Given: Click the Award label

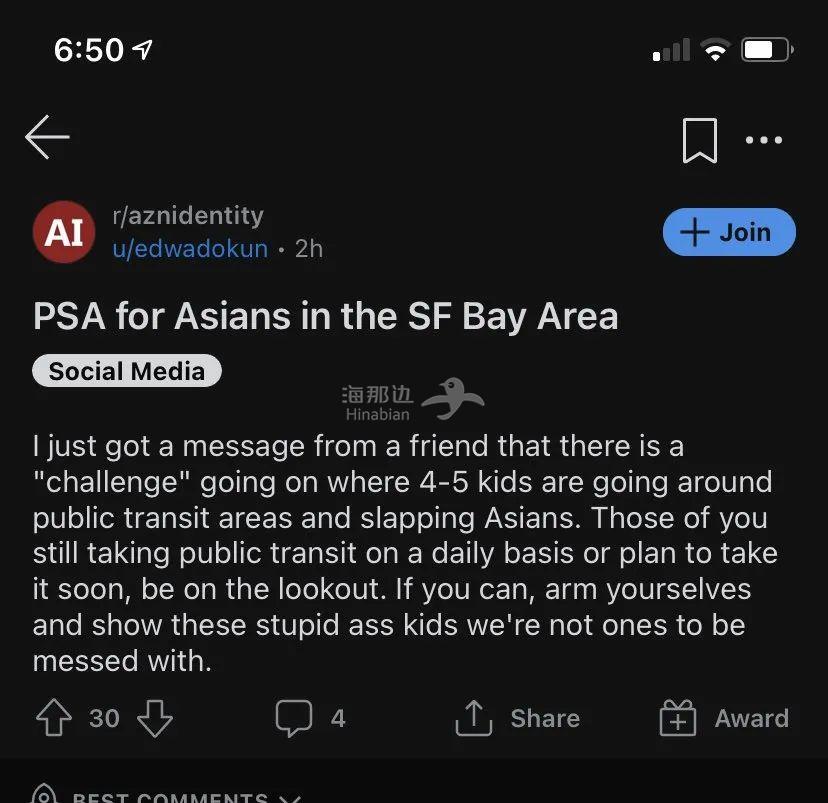Looking at the screenshot, I should [751, 719].
